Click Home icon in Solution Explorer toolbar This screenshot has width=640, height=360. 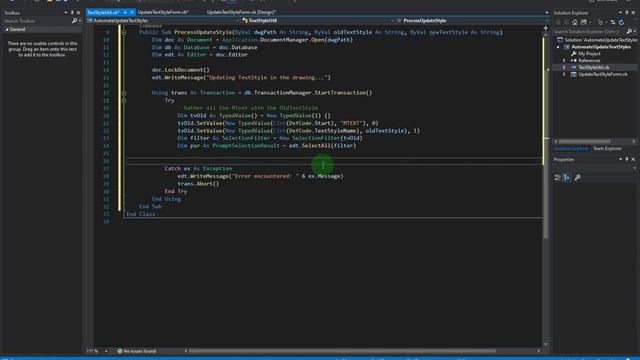tap(575, 22)
